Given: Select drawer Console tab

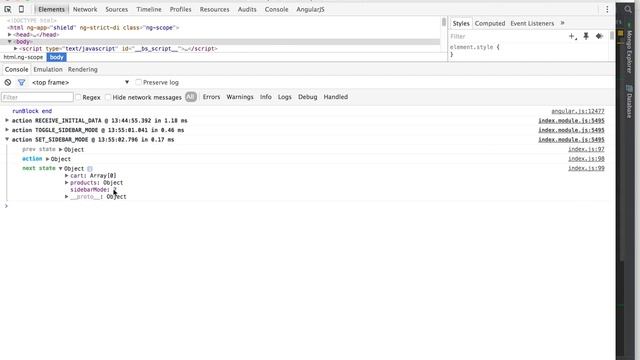Looking at the screenshot, I should tap(16, 69).
